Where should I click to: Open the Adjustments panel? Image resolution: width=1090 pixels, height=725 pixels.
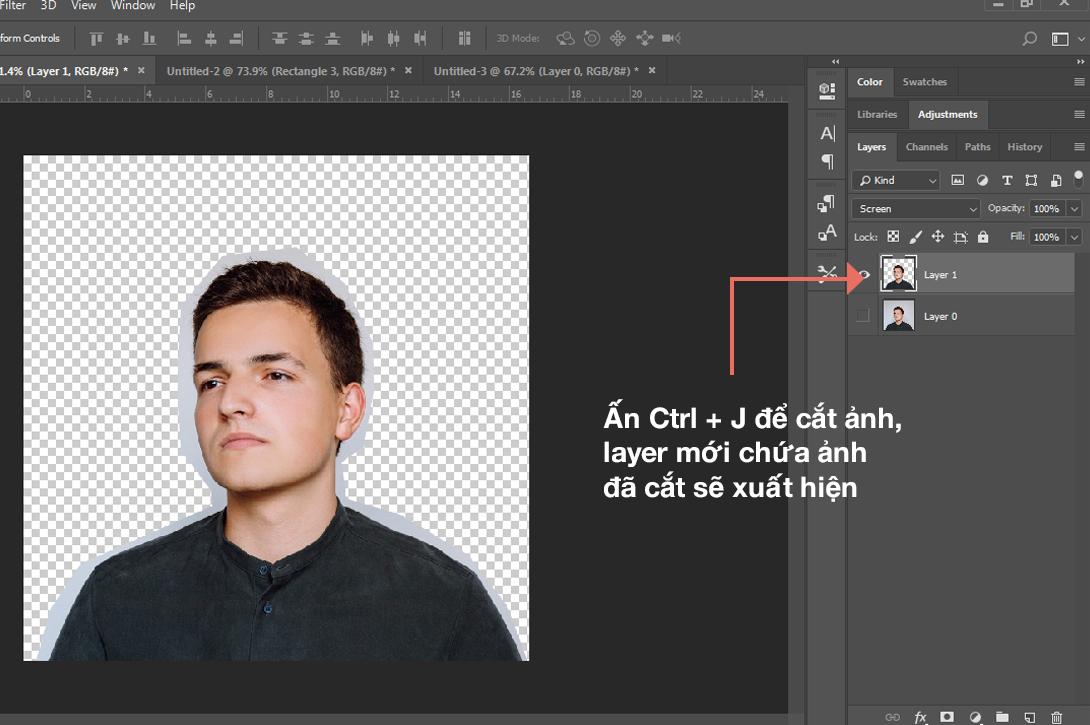point(947,114)
